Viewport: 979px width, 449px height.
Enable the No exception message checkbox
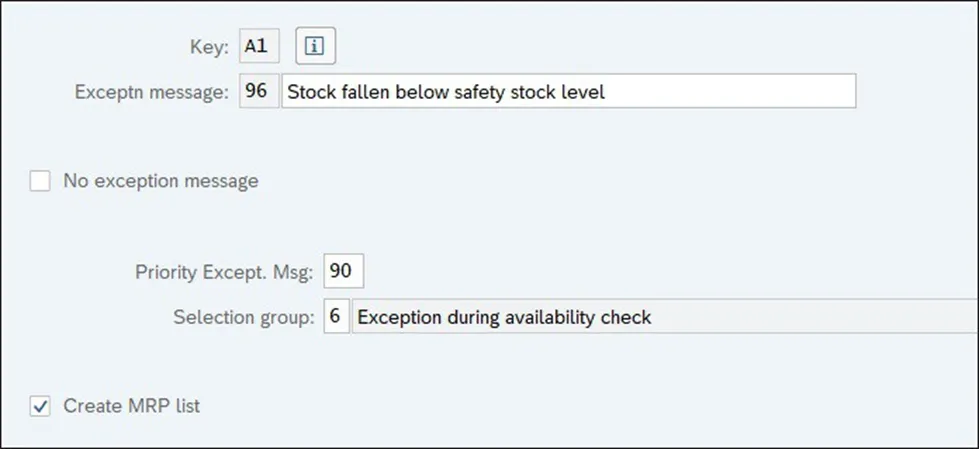(x=40, y=181)
